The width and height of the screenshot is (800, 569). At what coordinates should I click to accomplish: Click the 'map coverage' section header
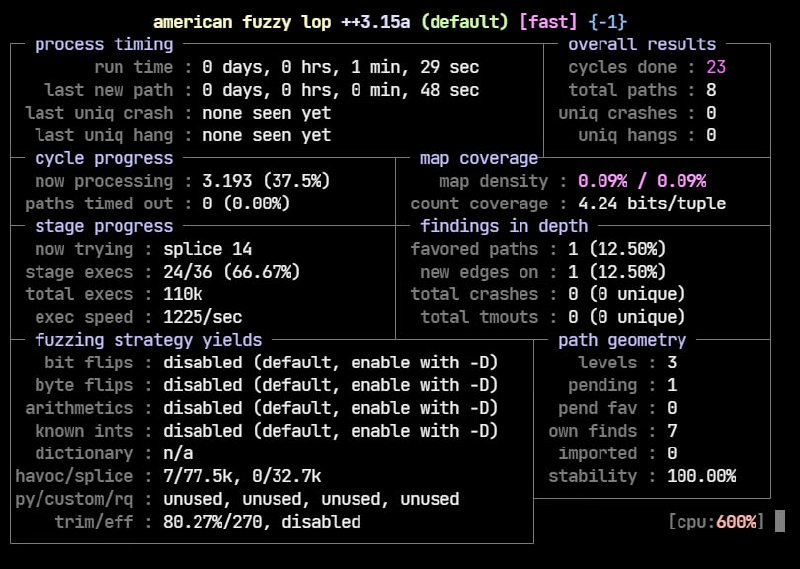tap(479, 158)
